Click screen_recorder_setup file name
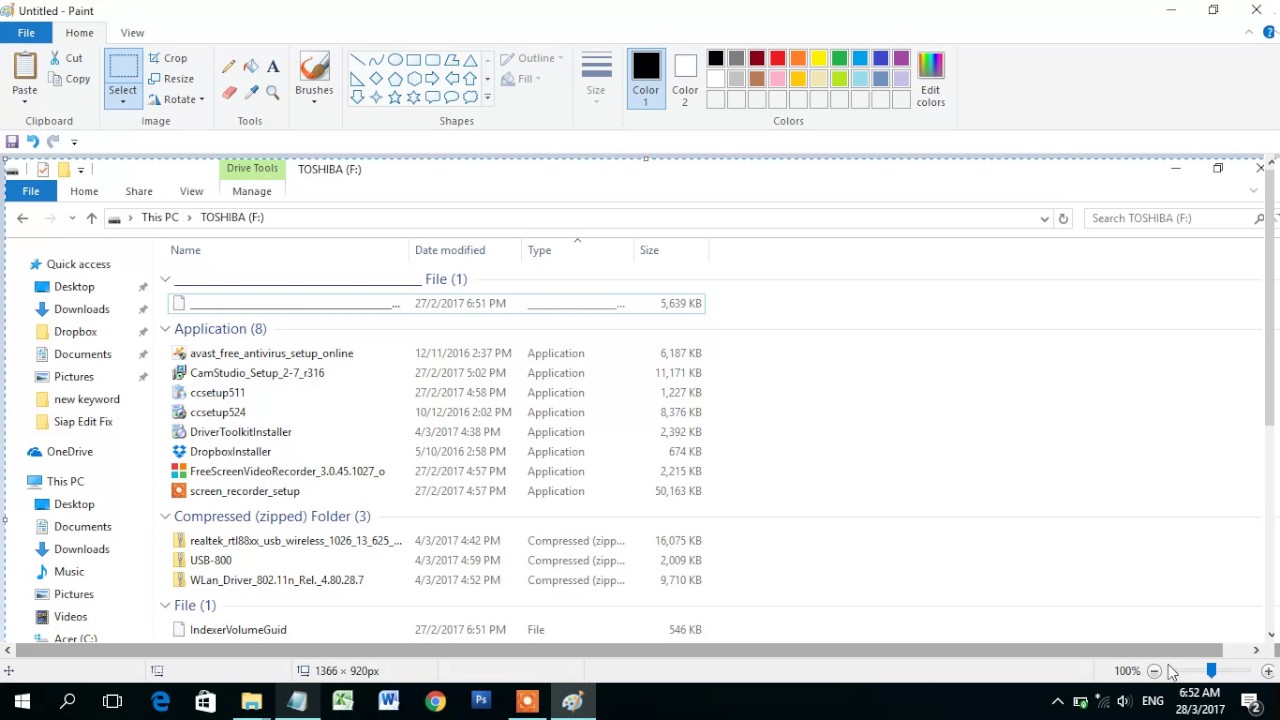The image size is (1280, 720). tap(245, 491)
